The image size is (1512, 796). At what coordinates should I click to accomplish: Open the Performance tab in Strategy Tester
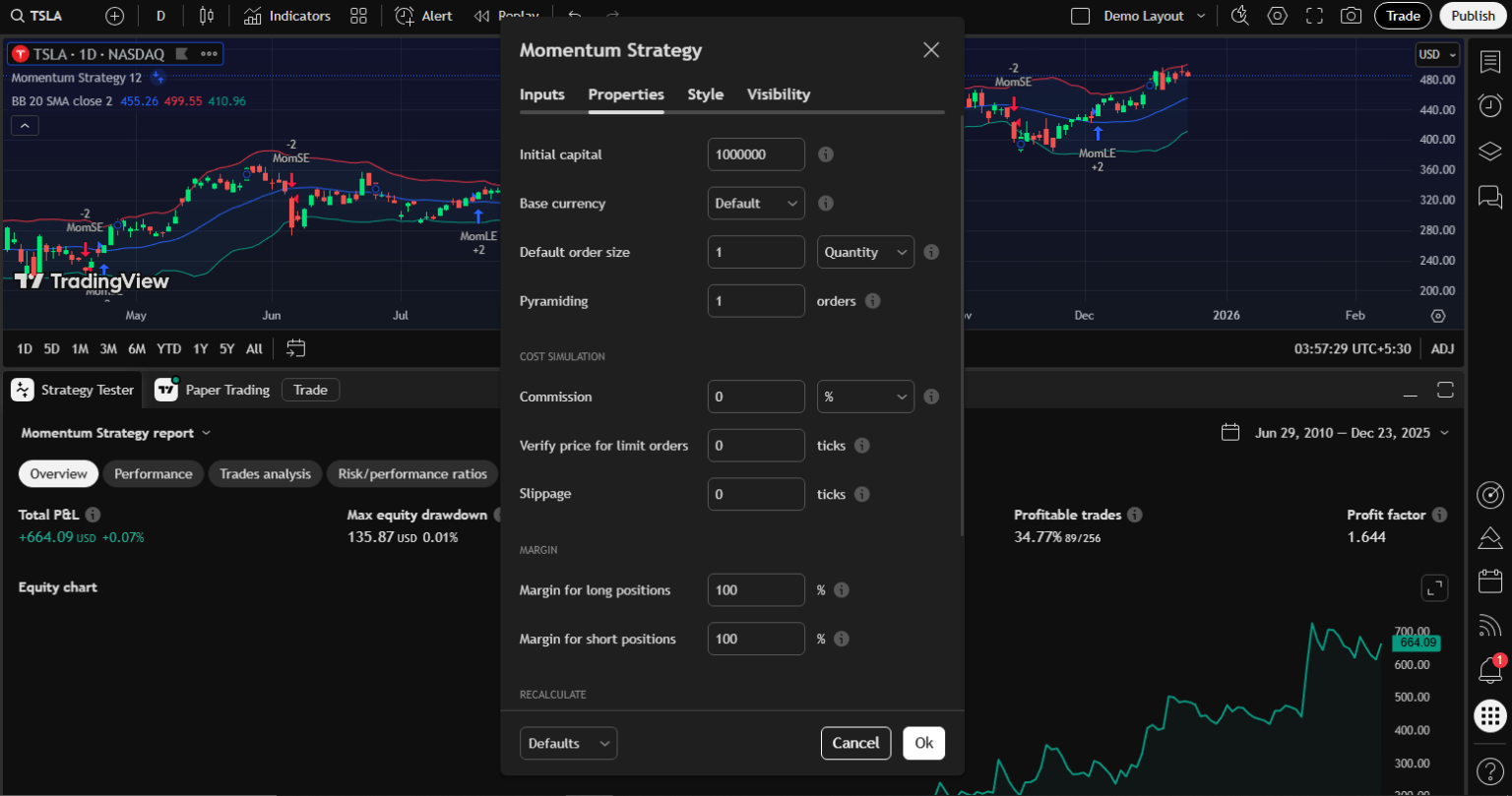coord(153,473)
